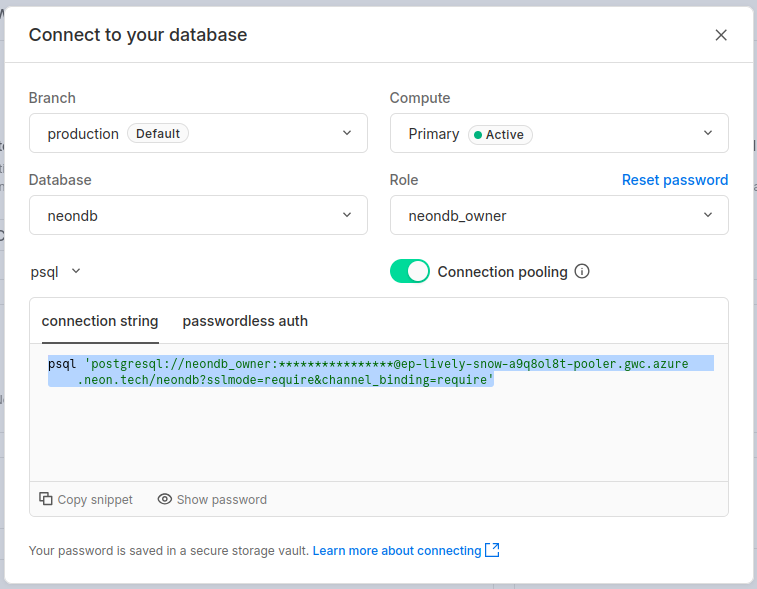Click the Show password eye icon
757x589 pixels.
(165, 499)
